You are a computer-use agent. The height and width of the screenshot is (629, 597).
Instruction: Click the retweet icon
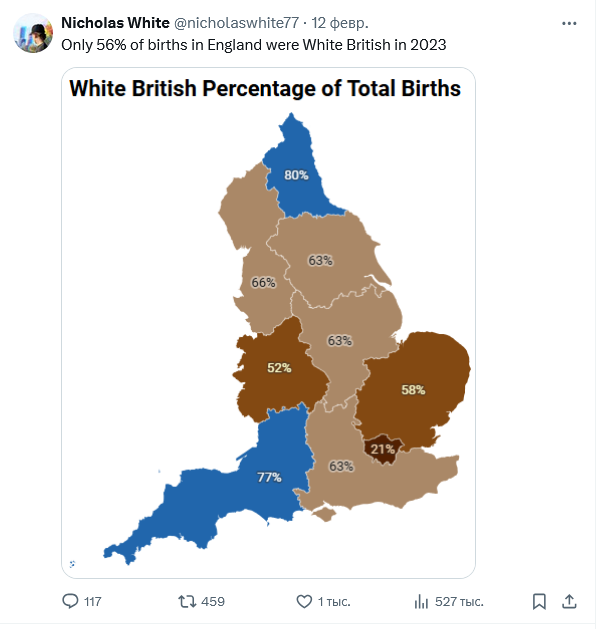(x=187, y=601)
